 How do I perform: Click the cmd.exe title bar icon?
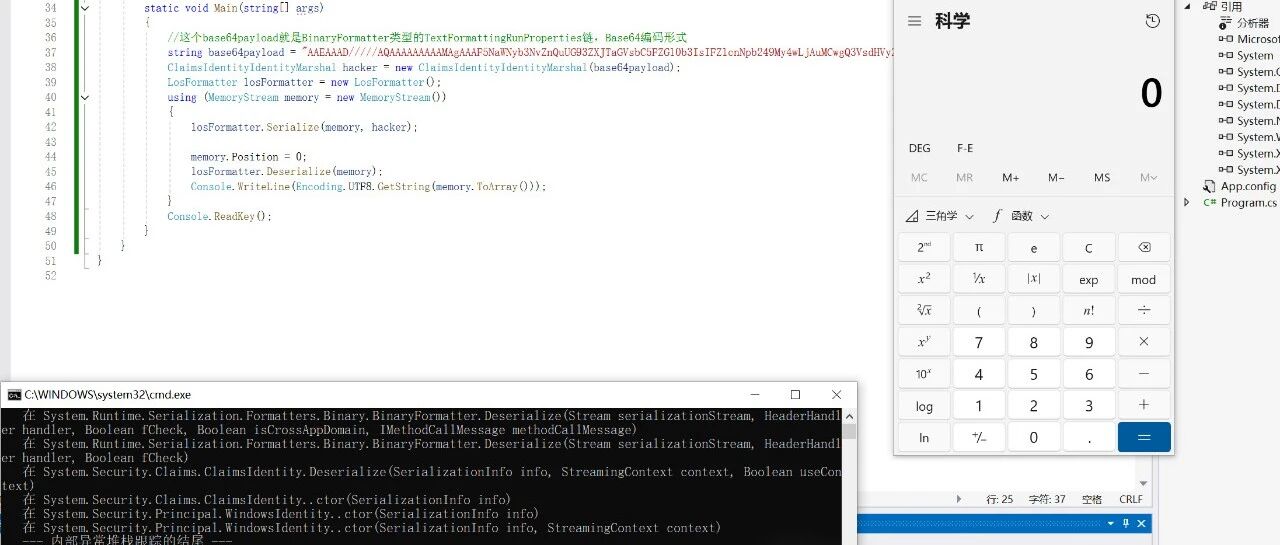(x=13, y=395)
